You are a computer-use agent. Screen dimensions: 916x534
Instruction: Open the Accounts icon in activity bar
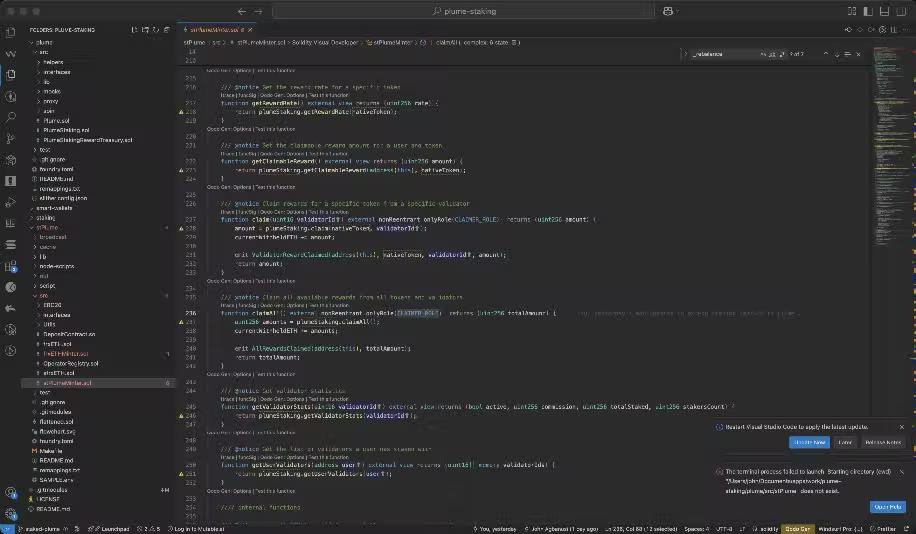point(11,493)
